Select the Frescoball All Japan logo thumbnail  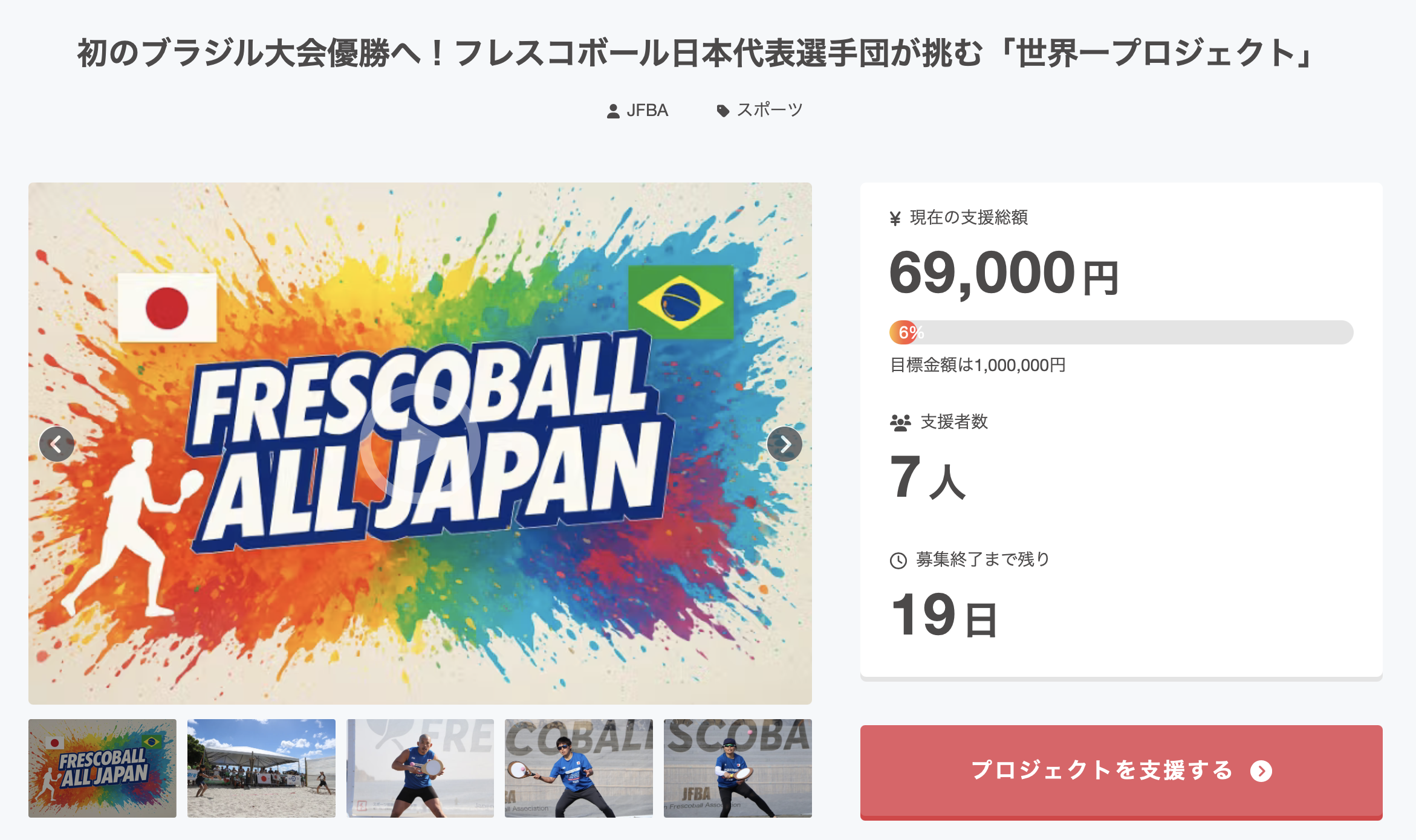[x=102, y=768]
